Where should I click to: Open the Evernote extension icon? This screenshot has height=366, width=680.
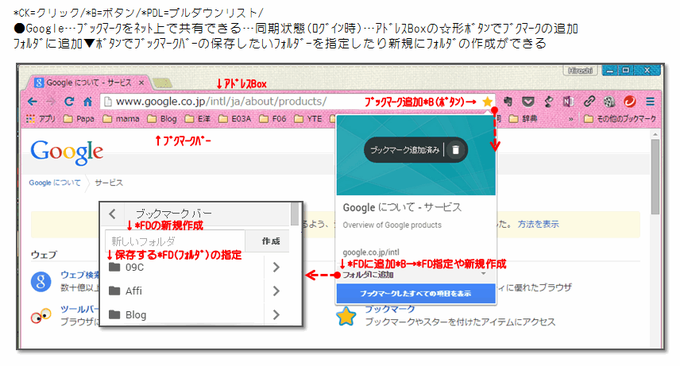(x=507, y=101)
